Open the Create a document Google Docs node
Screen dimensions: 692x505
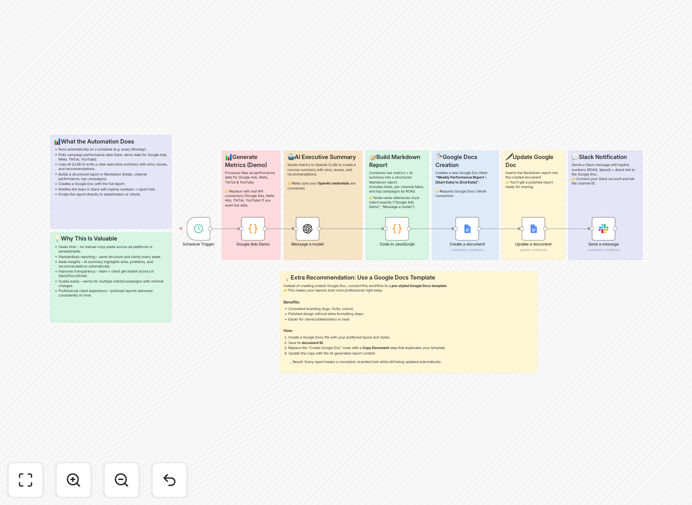467,229
